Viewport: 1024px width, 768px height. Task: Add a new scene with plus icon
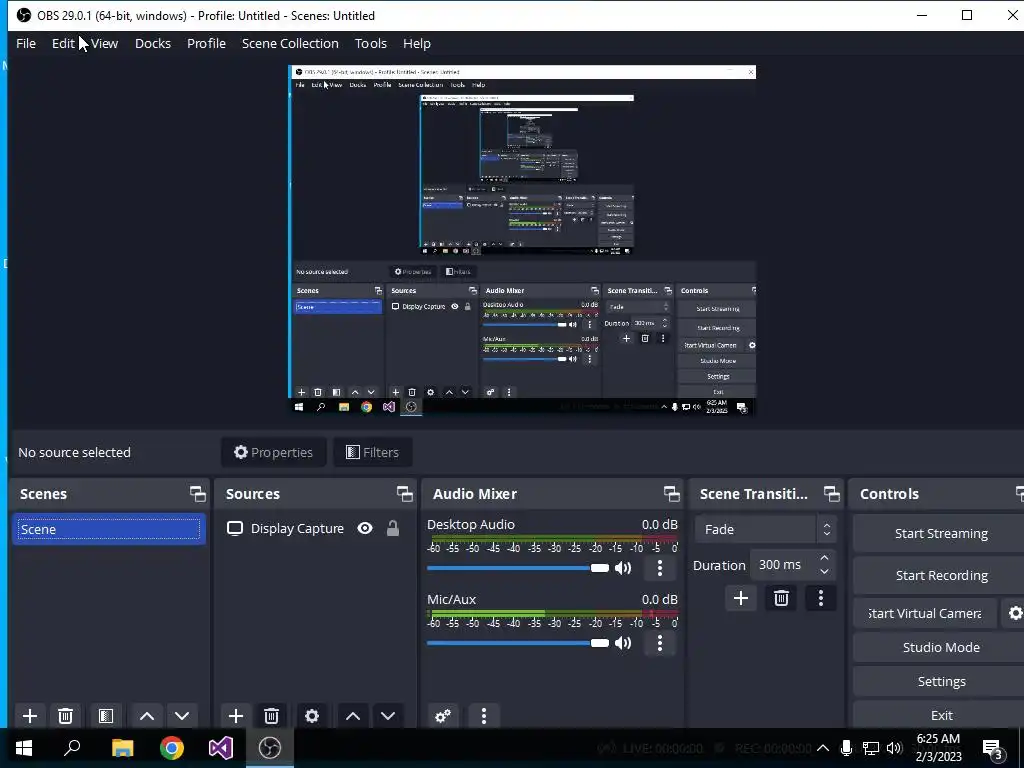click(29, 716)
